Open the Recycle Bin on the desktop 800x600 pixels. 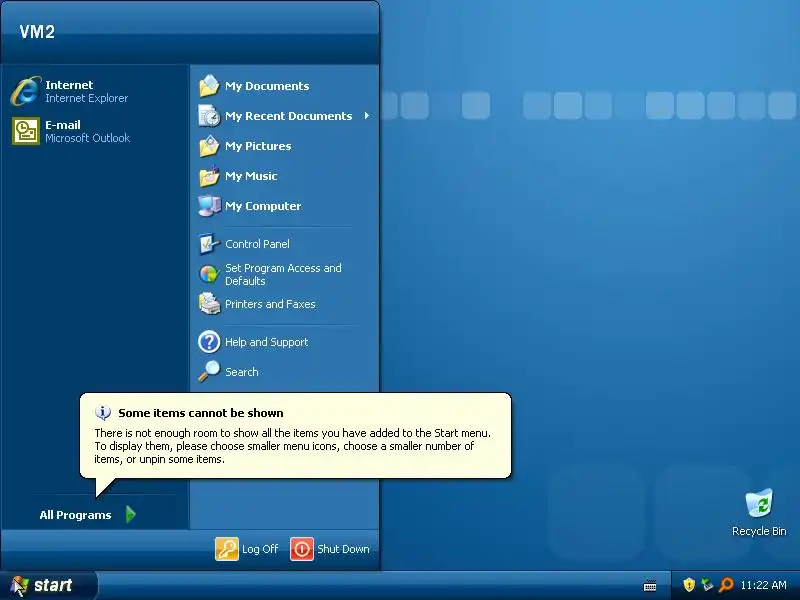[759, 503]
